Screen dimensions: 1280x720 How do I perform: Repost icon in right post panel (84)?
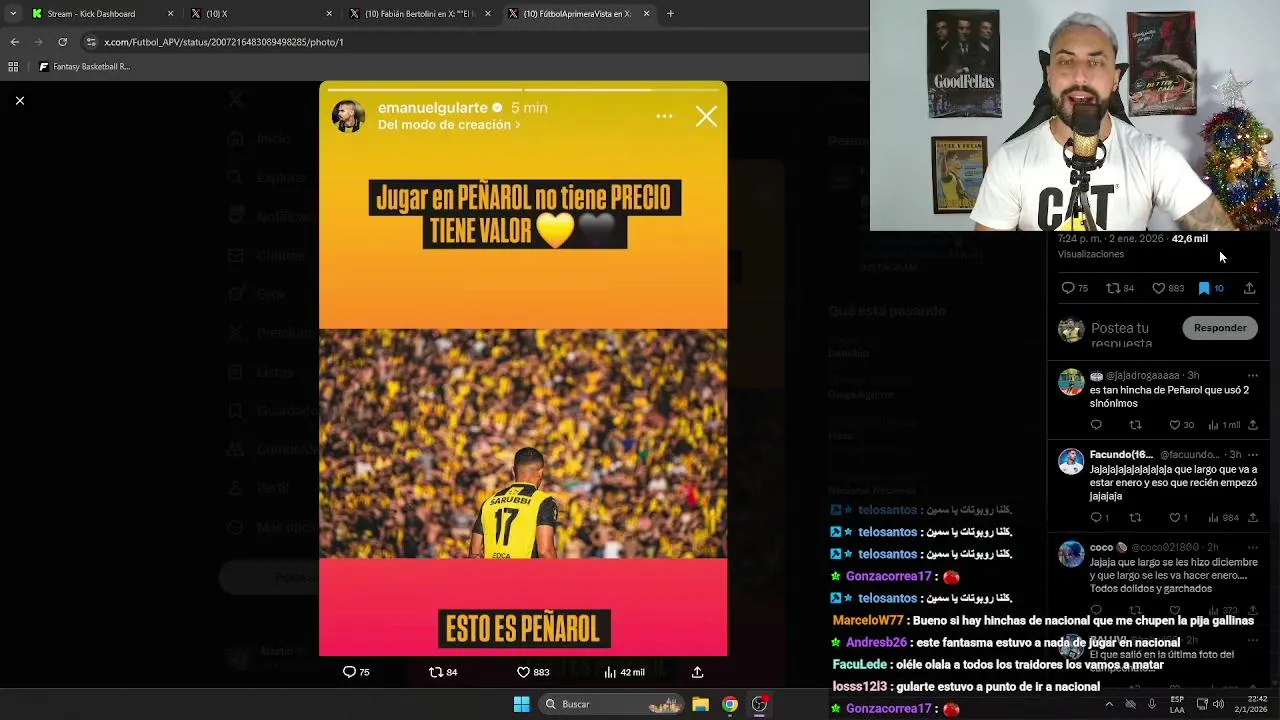point(1112,288)
